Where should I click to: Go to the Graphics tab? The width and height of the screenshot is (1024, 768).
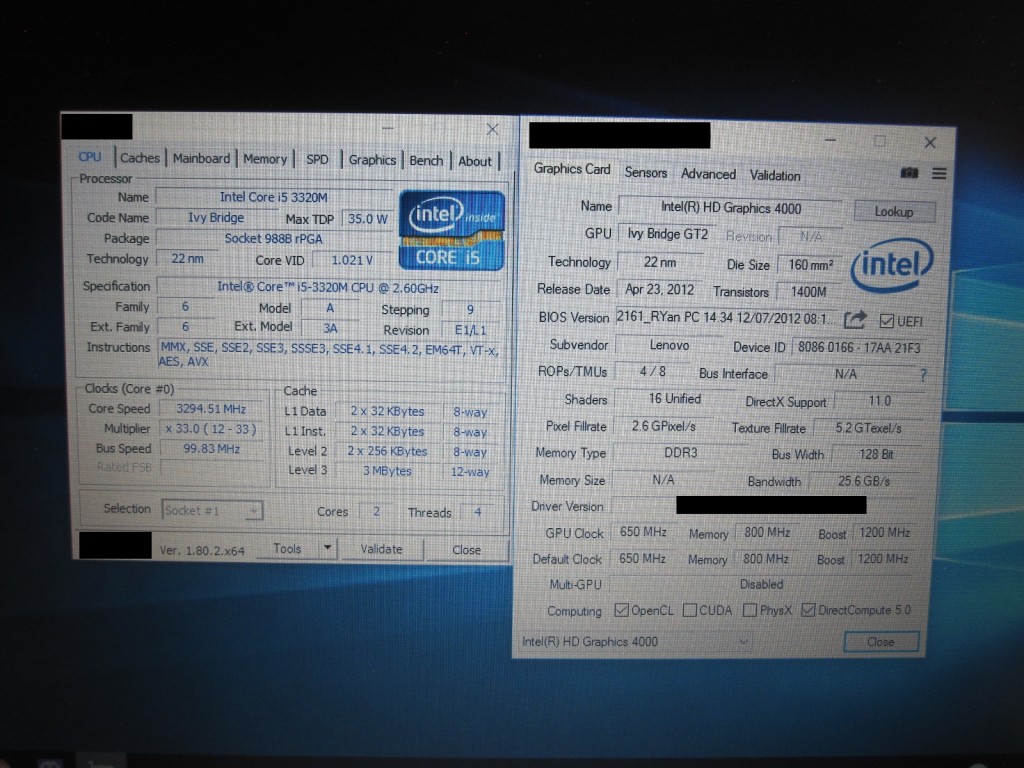[372, 160]
